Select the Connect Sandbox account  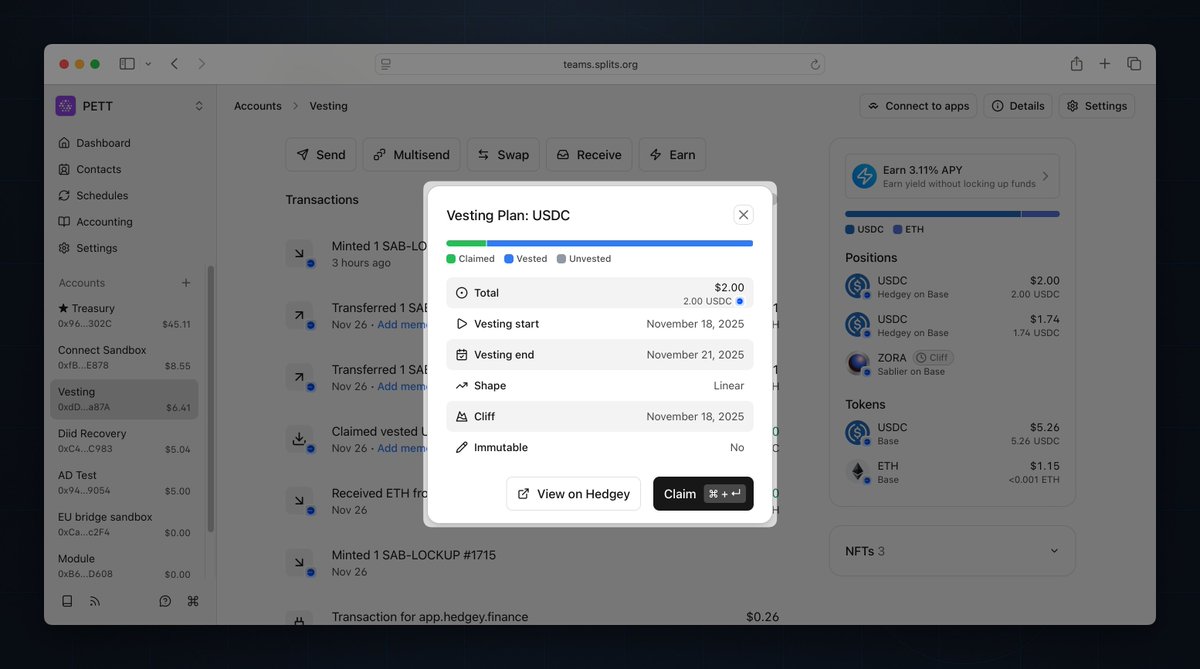(124, 358)
